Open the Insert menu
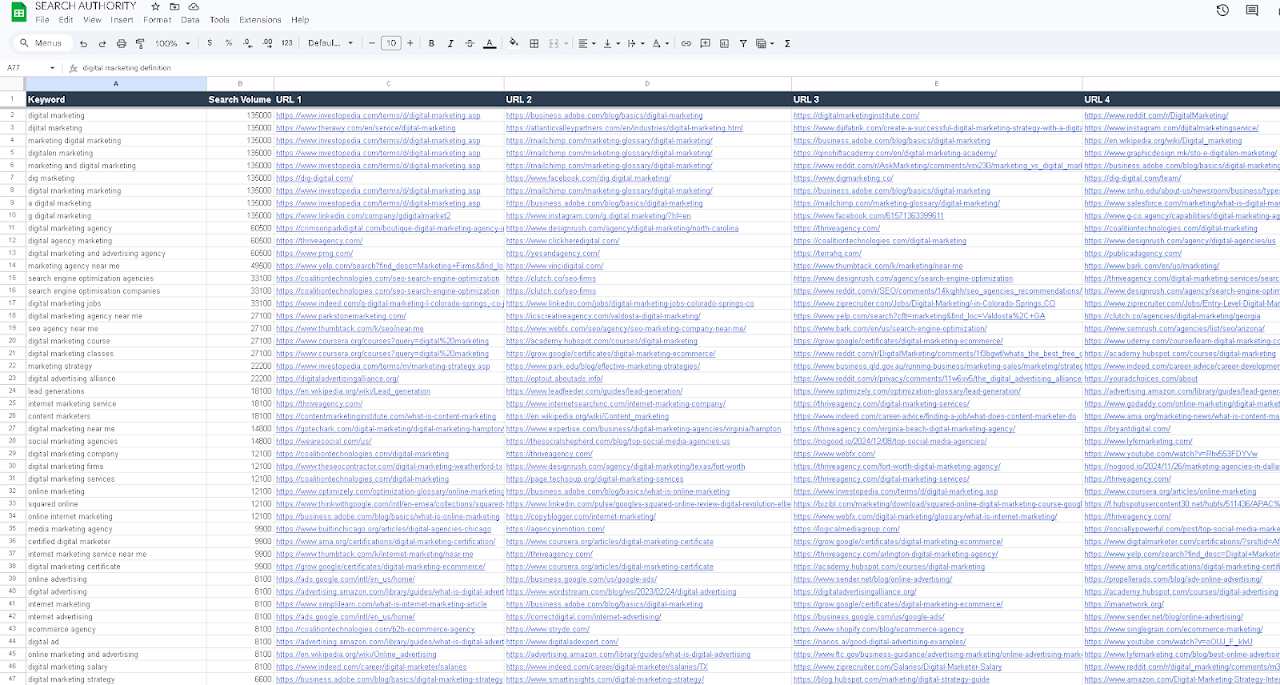 click(x=122, y=20)
